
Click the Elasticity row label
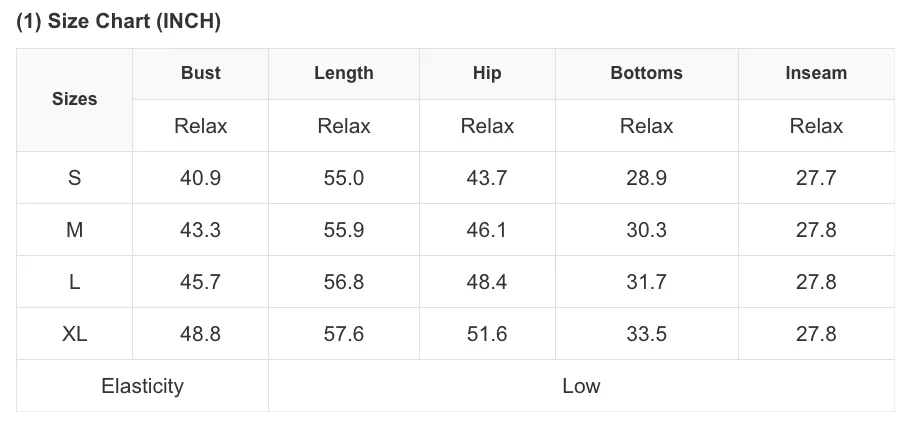(143, 386)
